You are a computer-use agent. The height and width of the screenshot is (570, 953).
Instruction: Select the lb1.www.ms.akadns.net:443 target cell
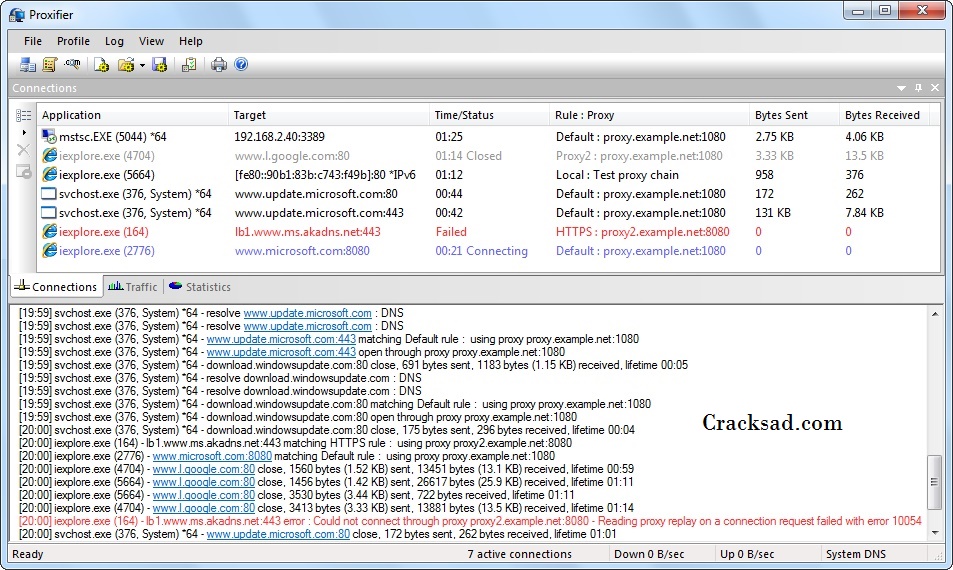coord(308,232)
